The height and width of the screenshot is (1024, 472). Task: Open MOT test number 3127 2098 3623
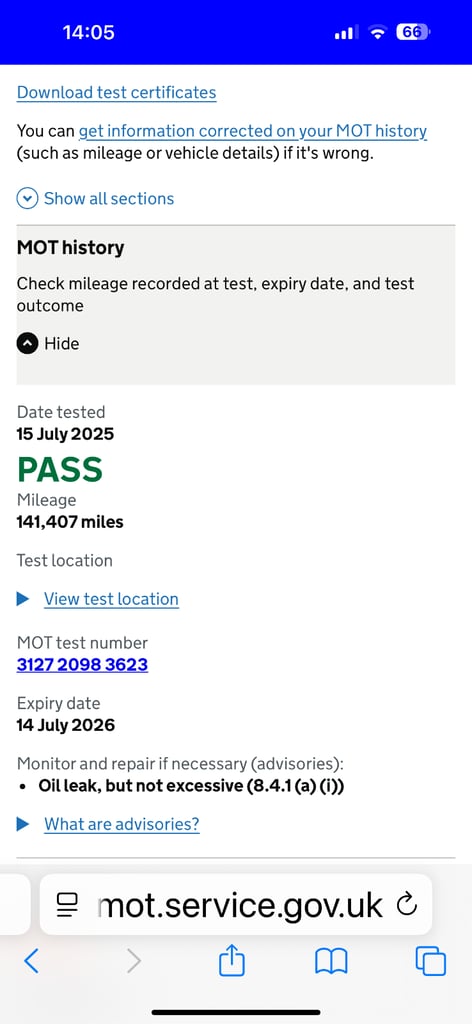click(x=82, y=665)
